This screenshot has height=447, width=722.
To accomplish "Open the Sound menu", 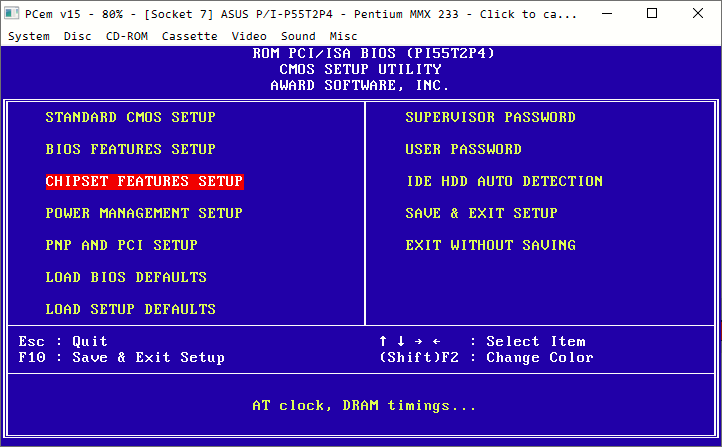I will pyautogui.click(x=298, y=36).
